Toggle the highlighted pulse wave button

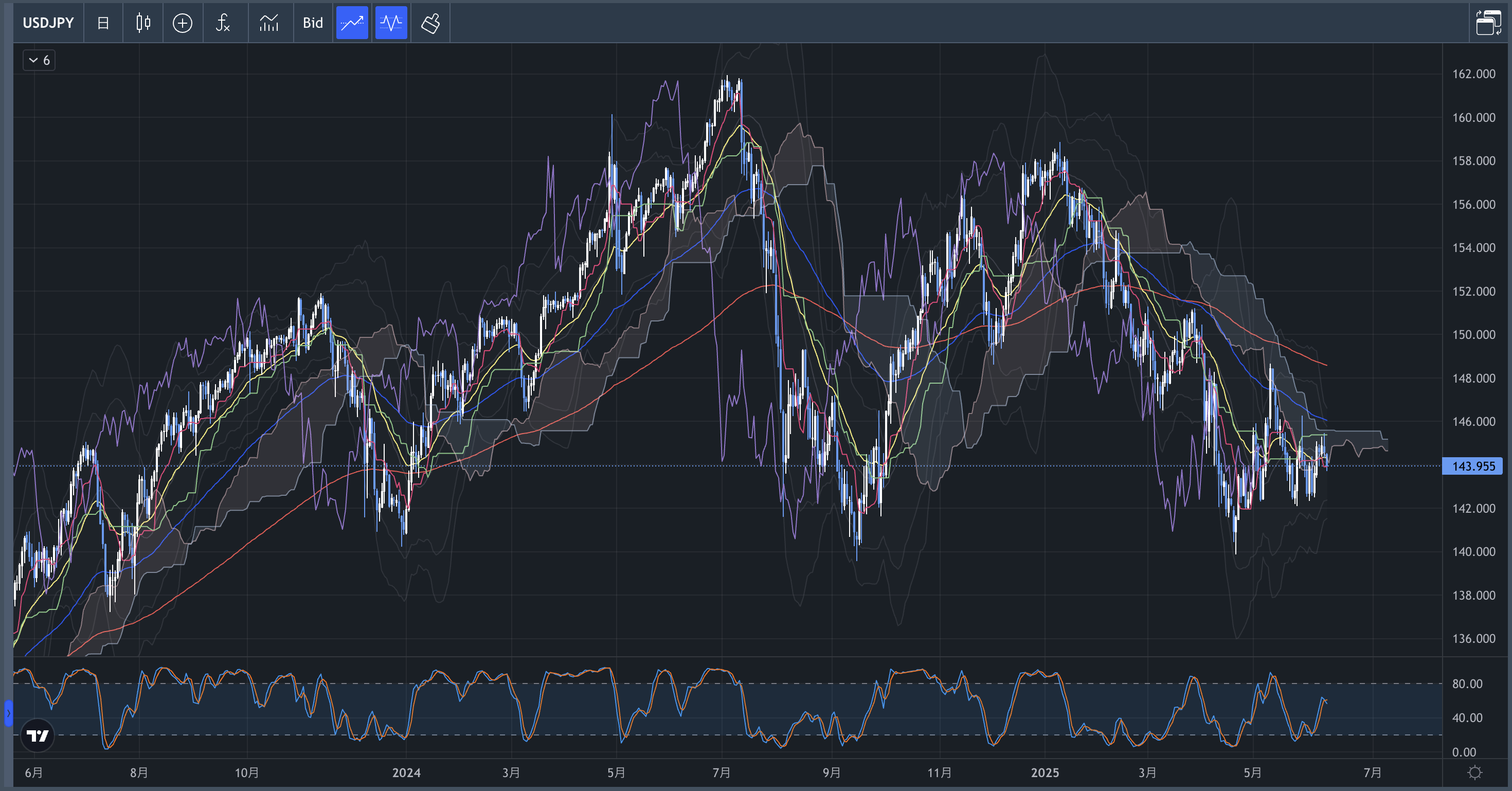391,23
